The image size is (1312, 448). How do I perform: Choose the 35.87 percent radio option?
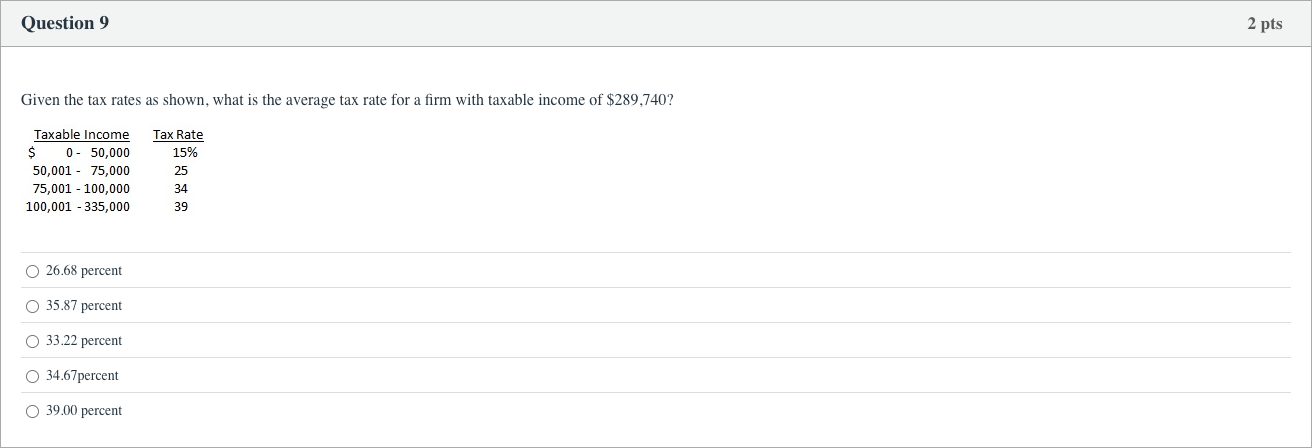pyautogui.click(x=33, y=306)
